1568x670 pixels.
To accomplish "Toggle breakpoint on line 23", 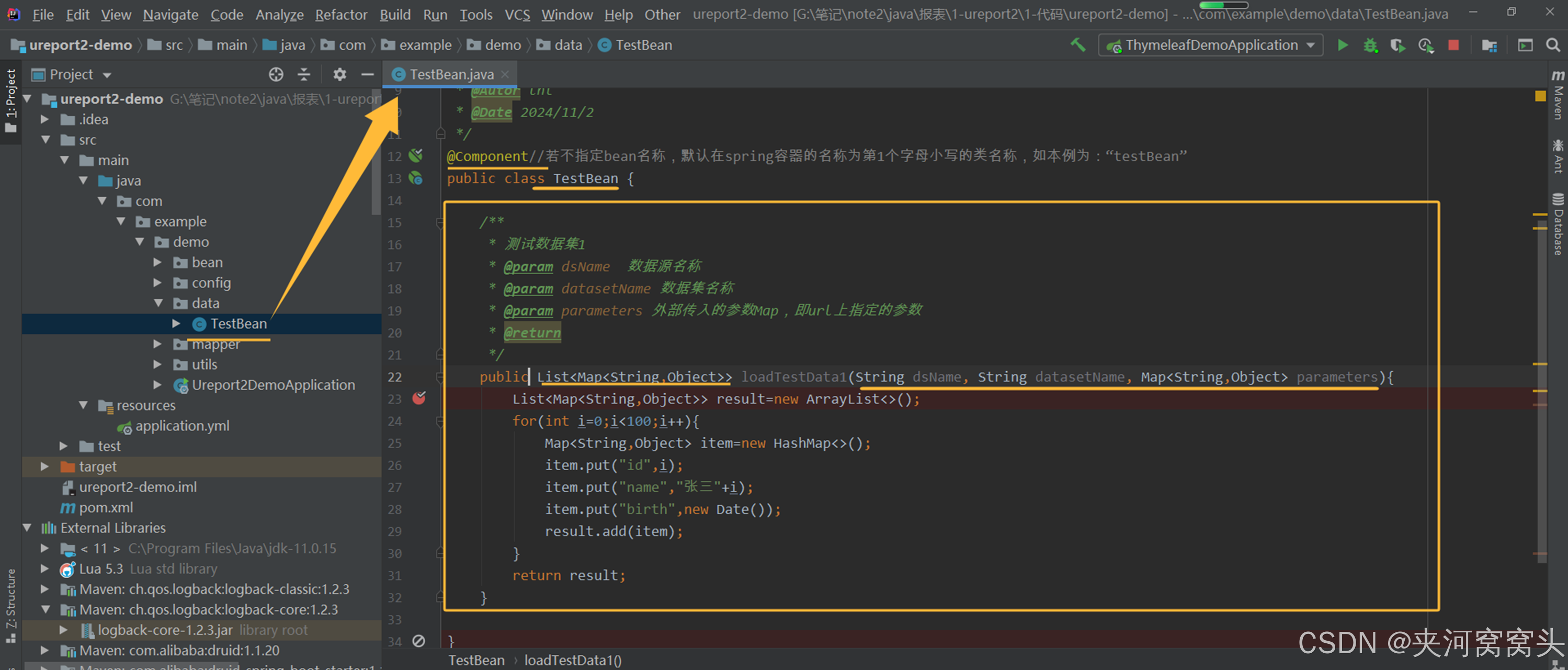I will (x=419, y=399).
